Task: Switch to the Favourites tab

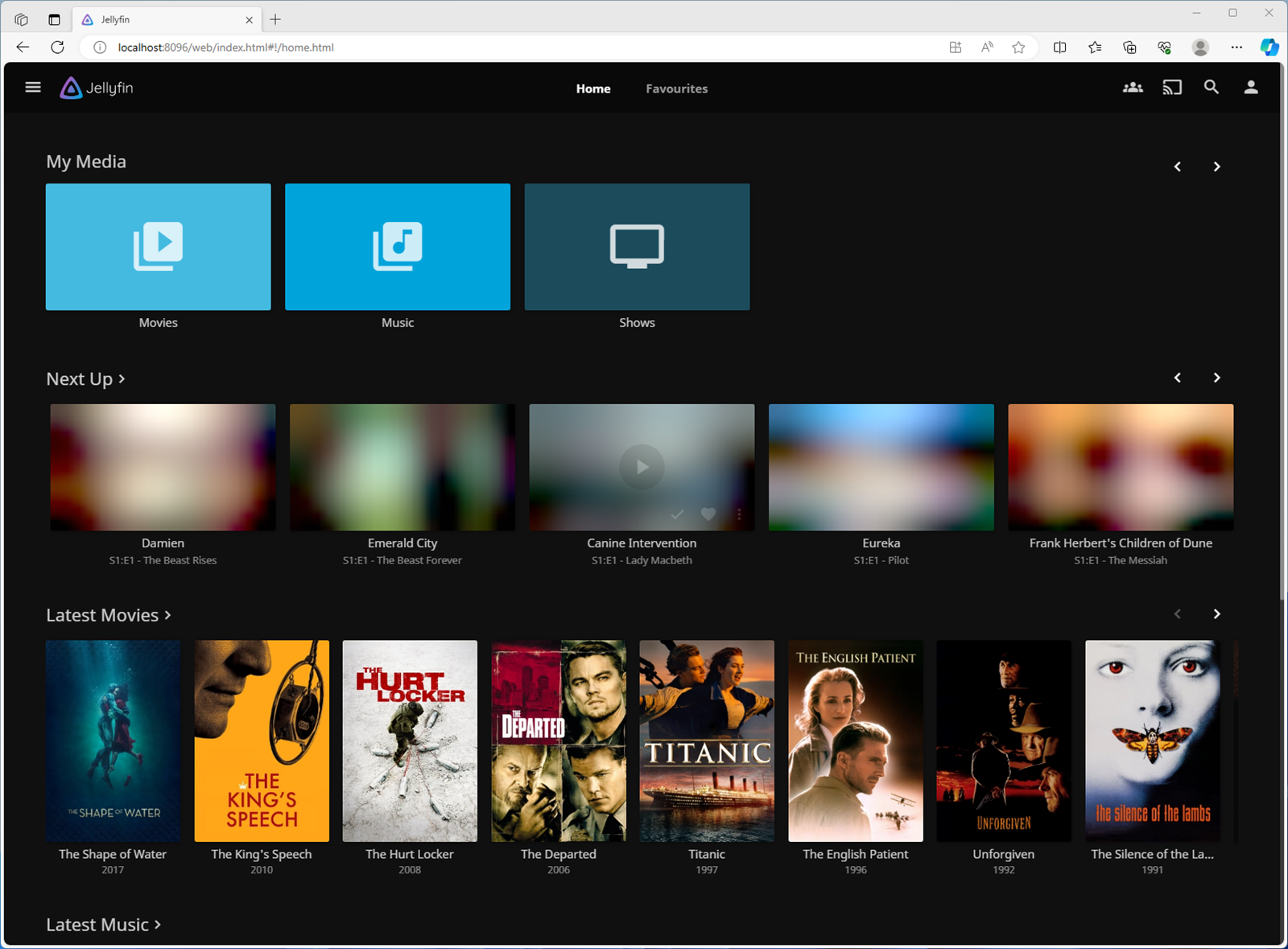Action: click(x=676, y=89)
